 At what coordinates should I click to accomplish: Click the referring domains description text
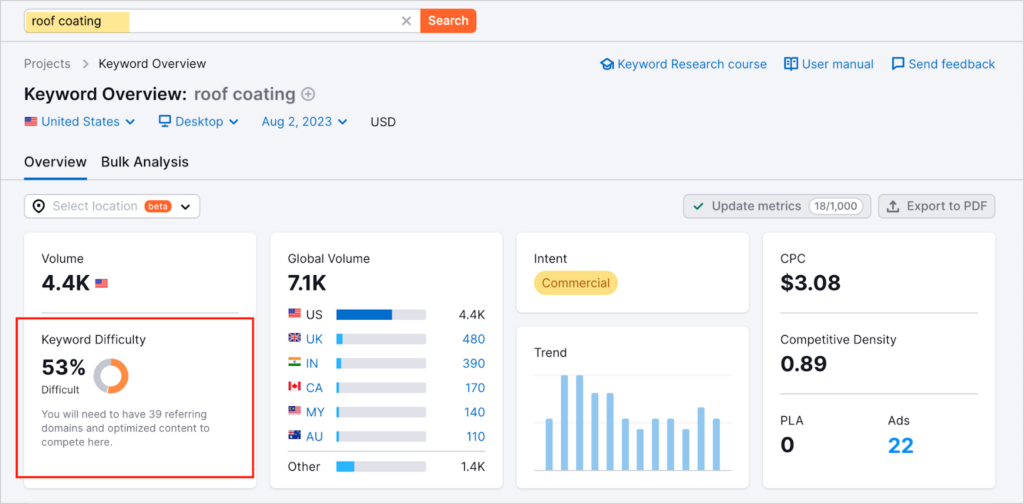125,428
